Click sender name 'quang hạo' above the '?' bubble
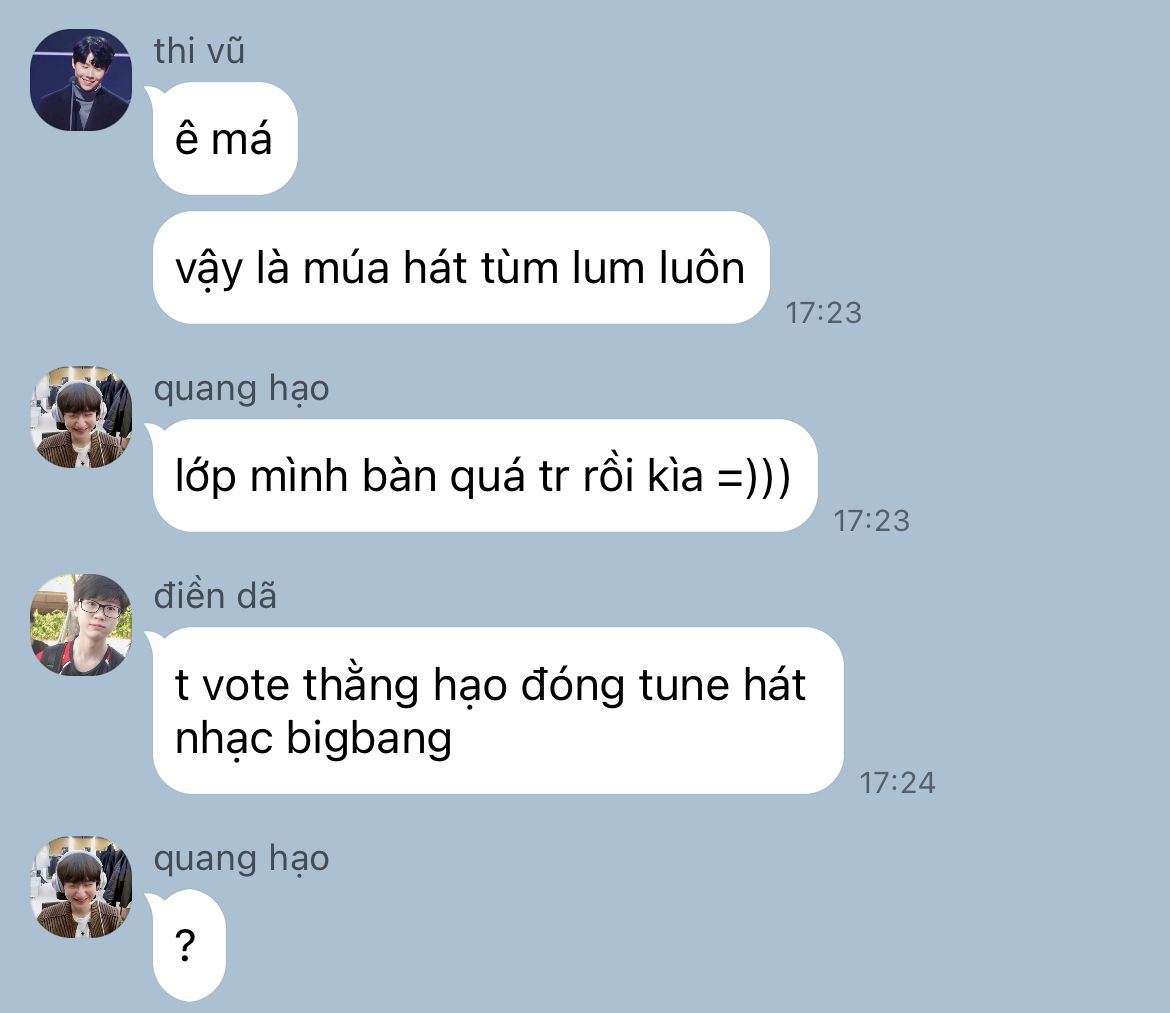Viewport: 1170px width, 1013px height. (x=242, y=860)
